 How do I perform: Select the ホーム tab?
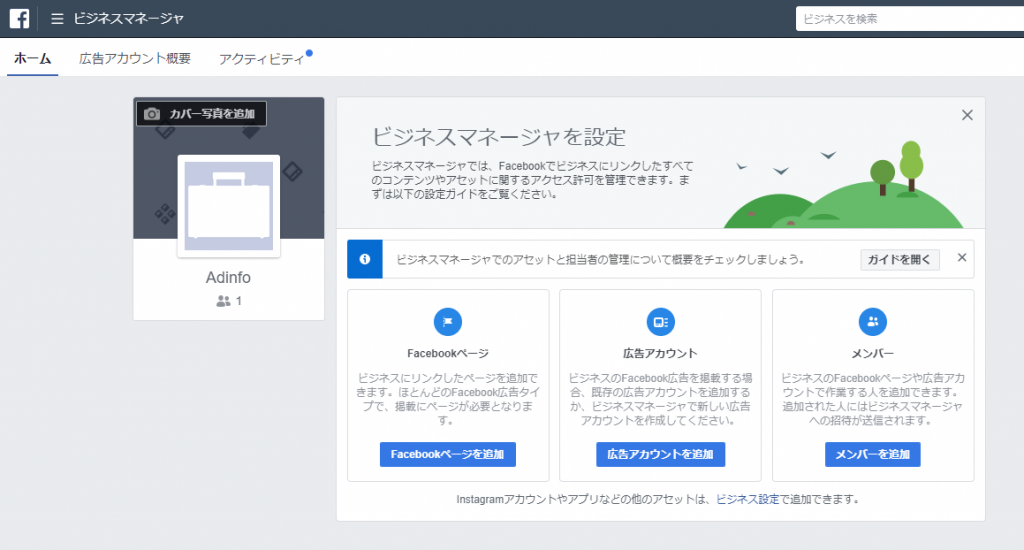pos(33,59)
